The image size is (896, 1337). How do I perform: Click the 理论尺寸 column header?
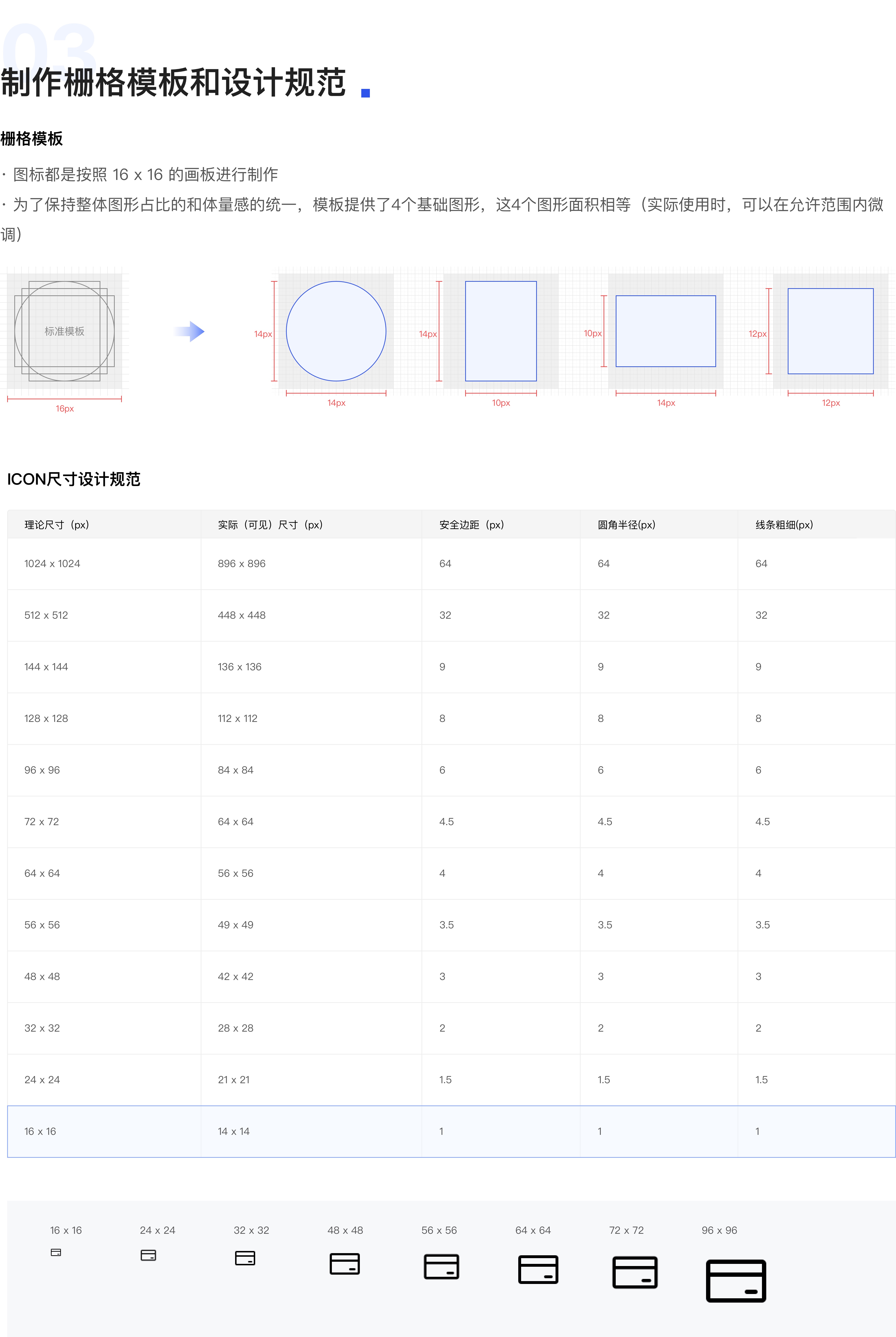point(57,525)
